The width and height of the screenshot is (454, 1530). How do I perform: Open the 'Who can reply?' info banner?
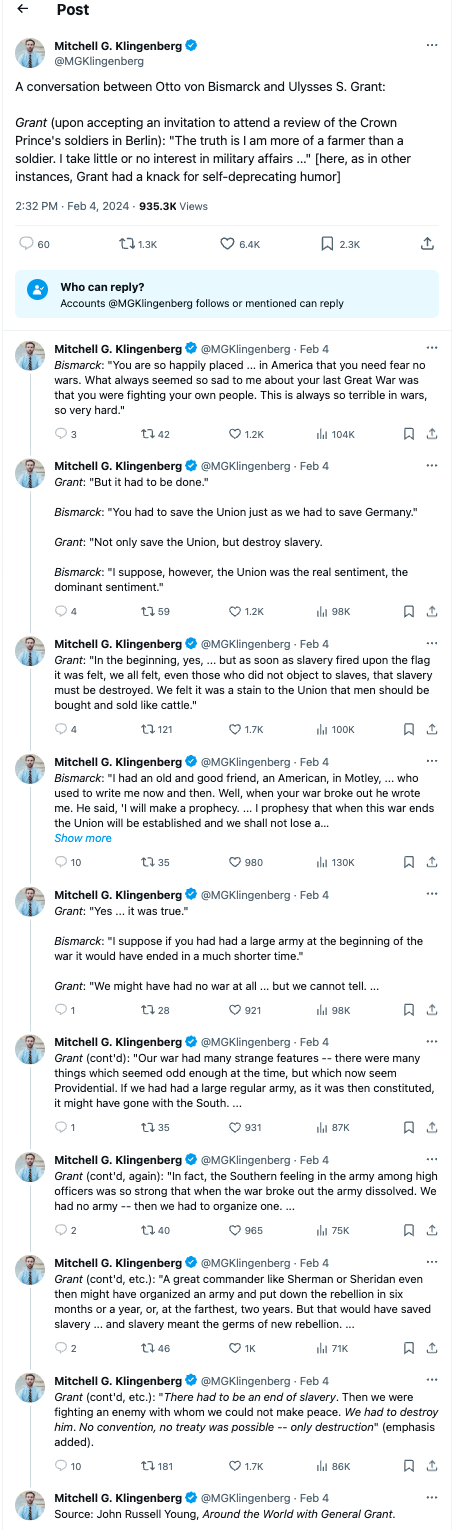pyautogui.click(x=227, y=295)
